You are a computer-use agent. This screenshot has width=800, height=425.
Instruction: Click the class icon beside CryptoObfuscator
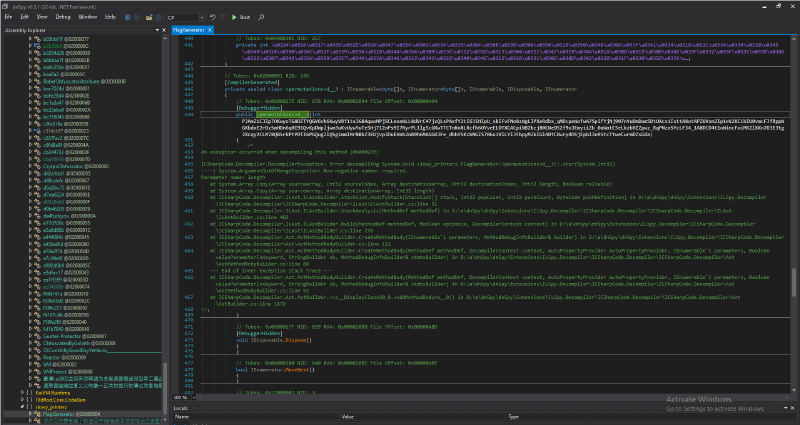37,166
